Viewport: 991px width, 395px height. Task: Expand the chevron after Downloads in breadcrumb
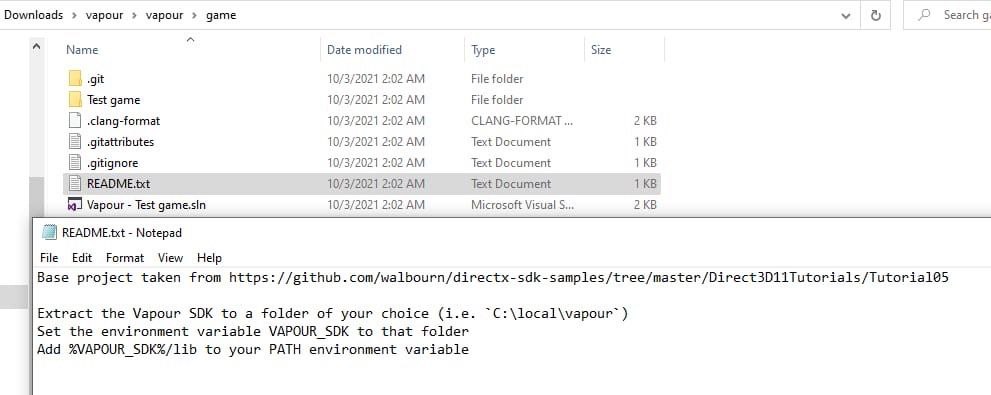click(74, 15)
